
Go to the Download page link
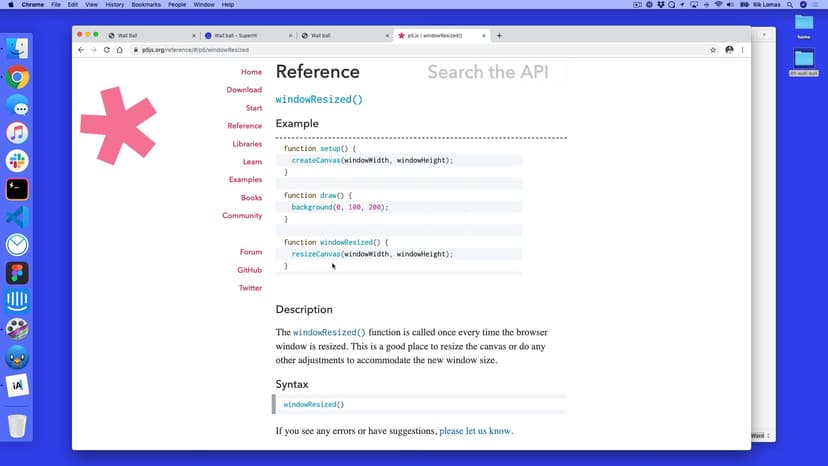coord(244,90)
